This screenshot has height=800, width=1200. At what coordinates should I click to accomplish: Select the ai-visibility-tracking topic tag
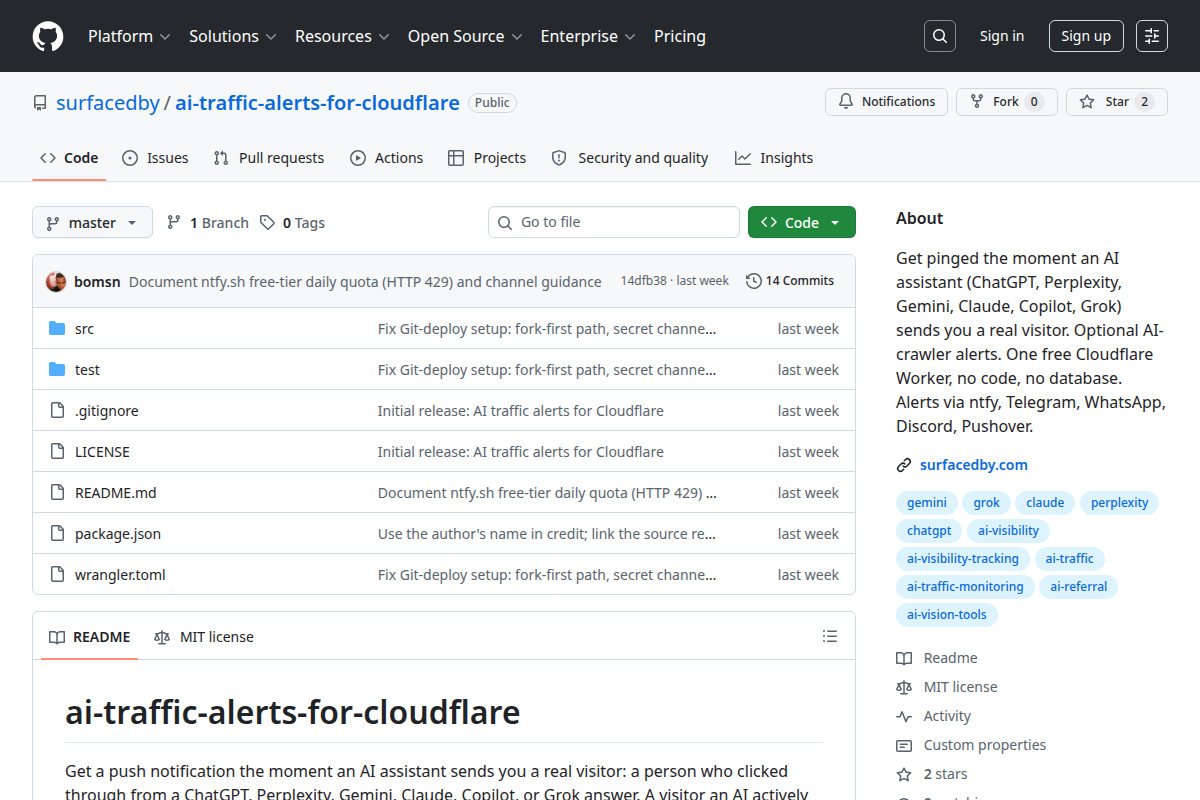pyautogui.click(x=963, y=559)
